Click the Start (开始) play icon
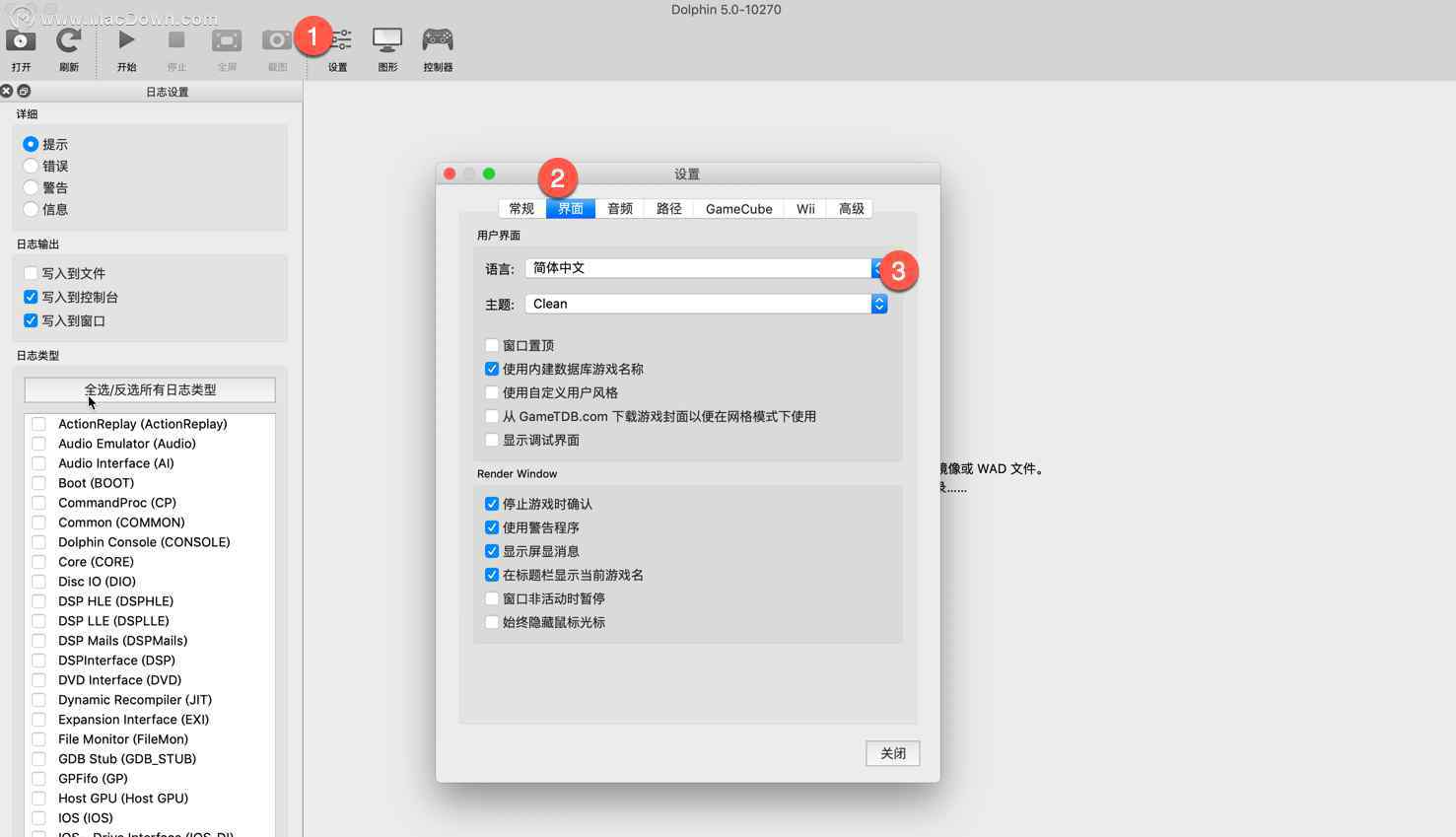This screenshot has height=837, width=1456. tap(126, 40)
